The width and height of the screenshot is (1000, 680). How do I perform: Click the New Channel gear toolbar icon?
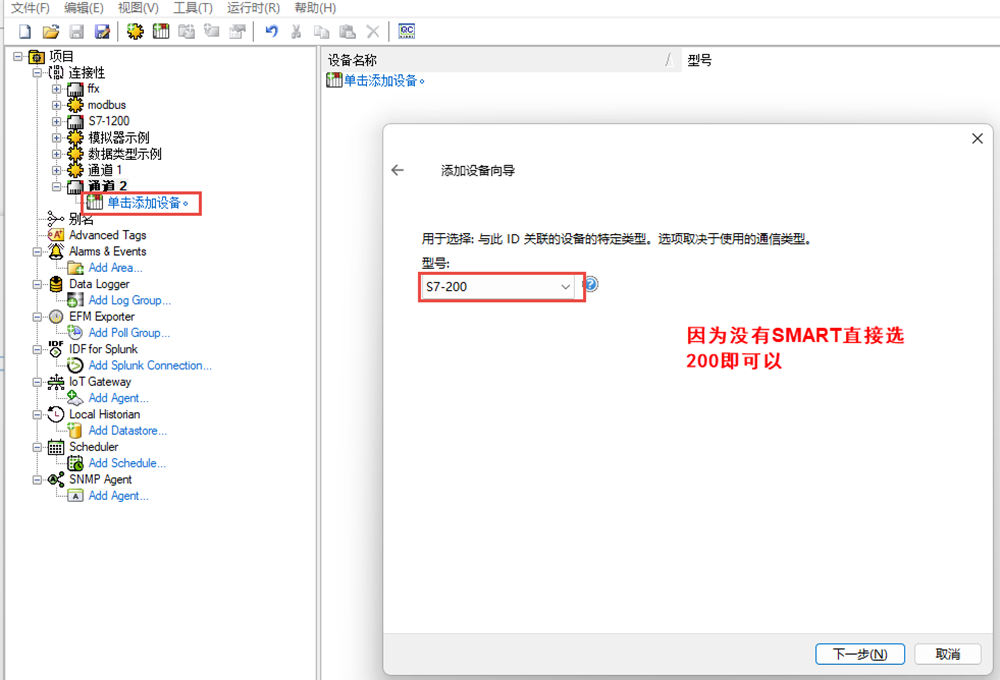(135, 32)
